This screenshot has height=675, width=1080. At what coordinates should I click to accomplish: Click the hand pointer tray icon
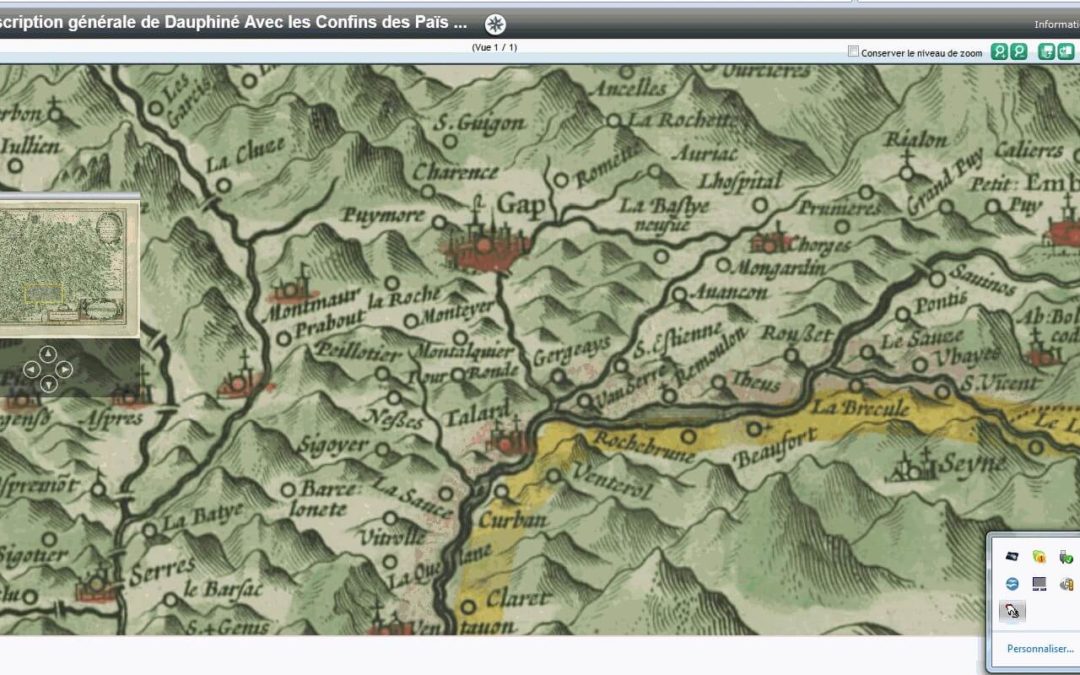pos(1012,611)
